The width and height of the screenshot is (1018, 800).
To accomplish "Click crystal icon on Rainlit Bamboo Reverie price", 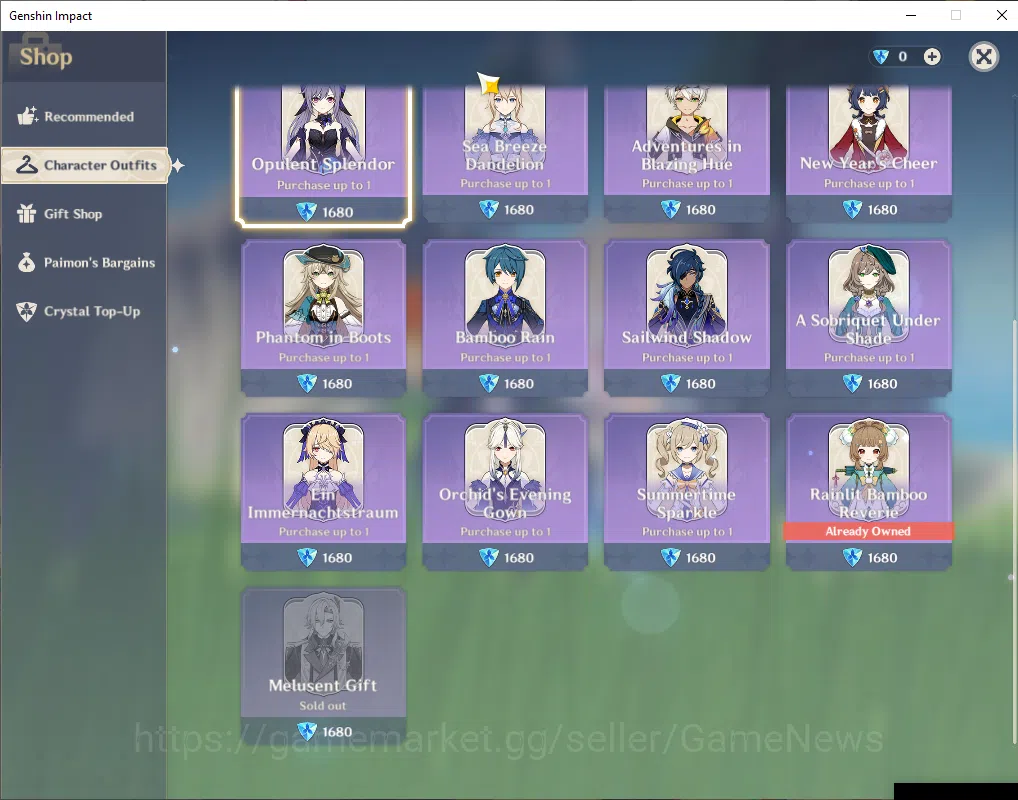I will tap(852, 558).
